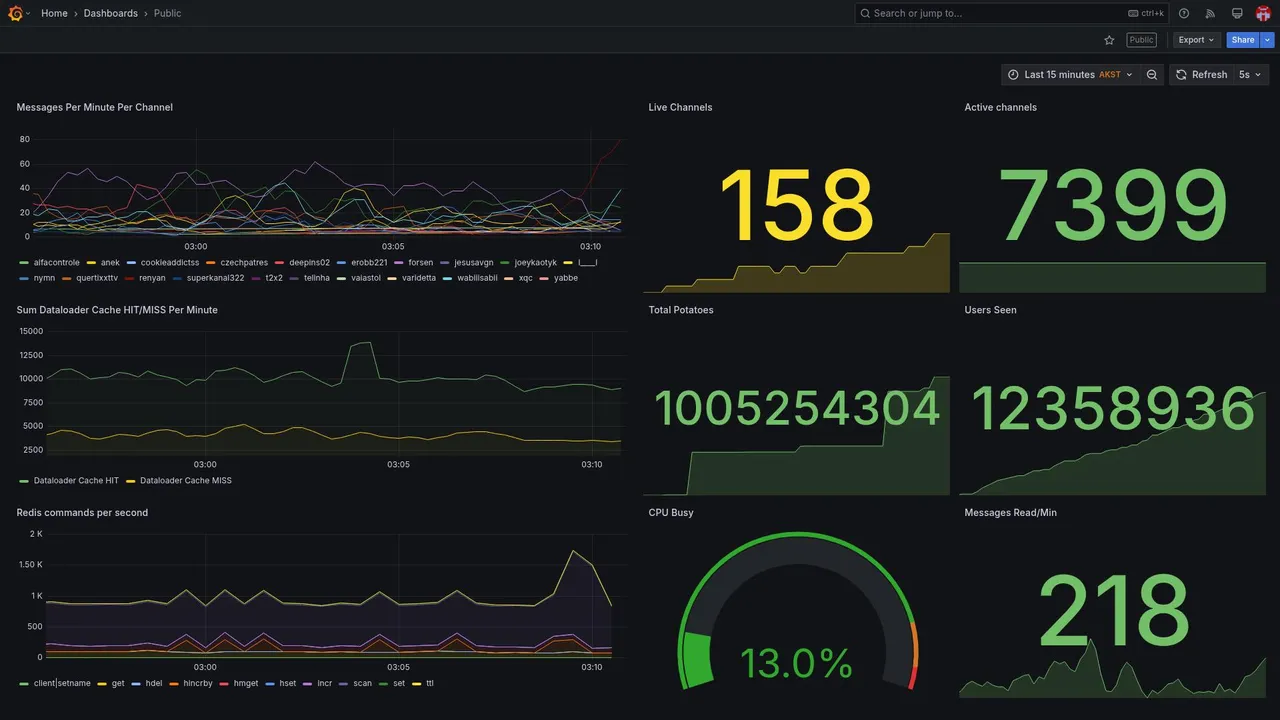The image size is (1280, 720).
Task: Go to Dashboards breadcrumb
Action: 111,13
